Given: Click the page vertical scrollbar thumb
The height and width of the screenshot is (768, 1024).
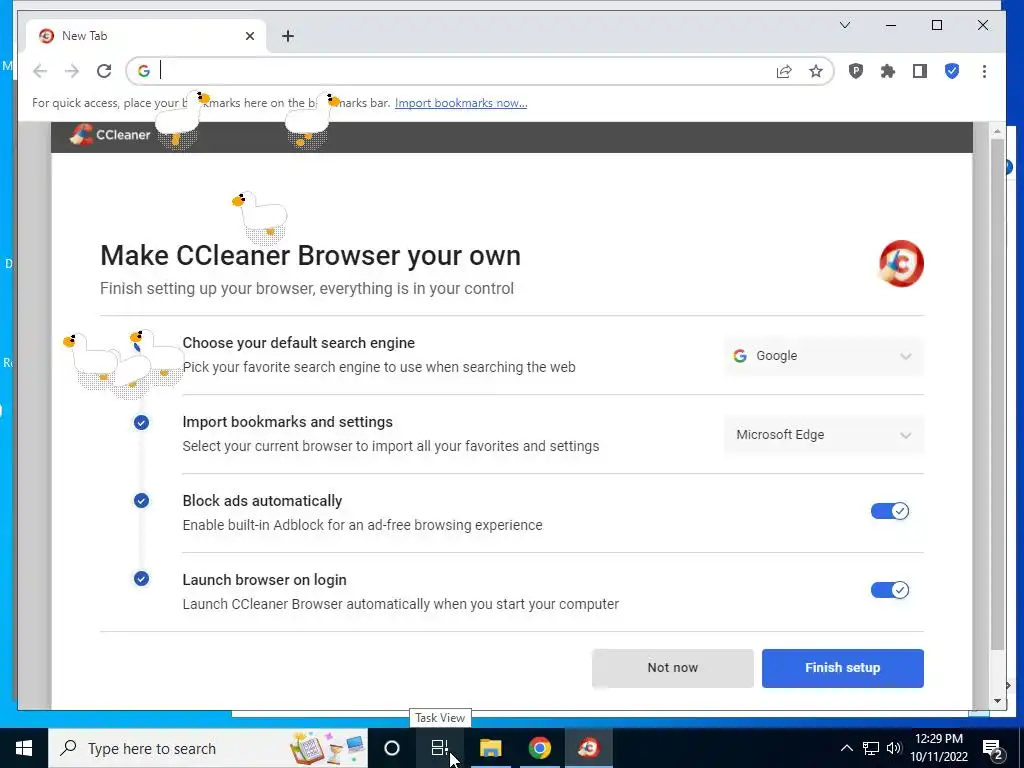Looking at the screenshot, I should coord(997,395).
